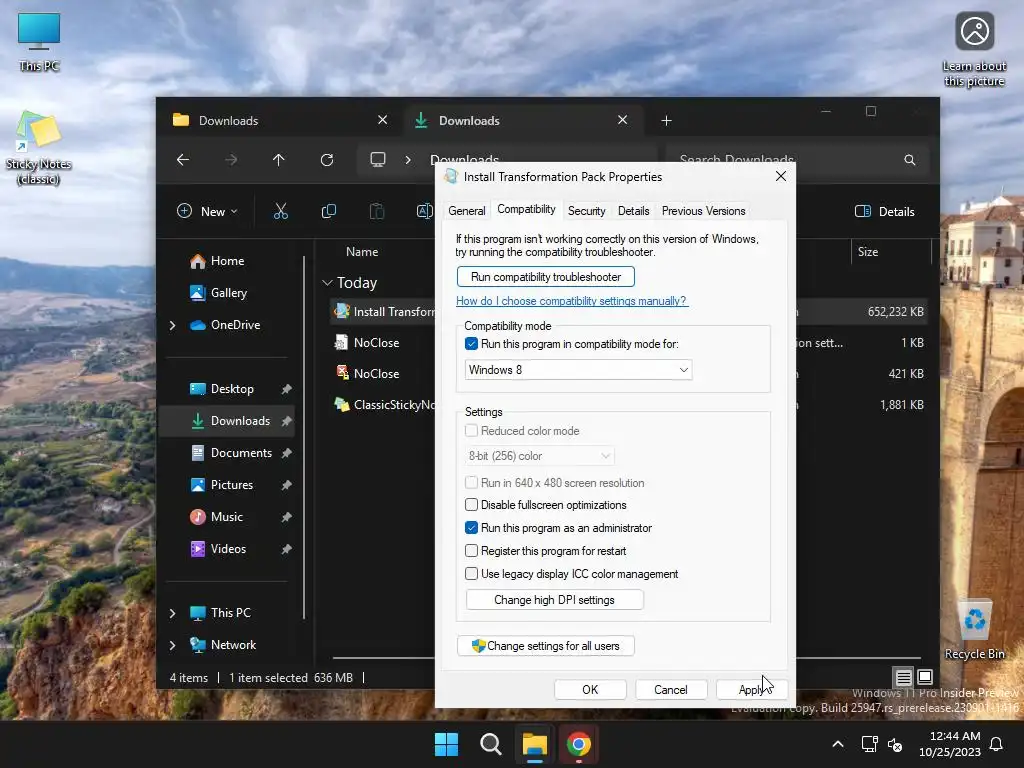Switch to Details tab in Properties
Screen dimensions: 1024x768
click(633, 211)
